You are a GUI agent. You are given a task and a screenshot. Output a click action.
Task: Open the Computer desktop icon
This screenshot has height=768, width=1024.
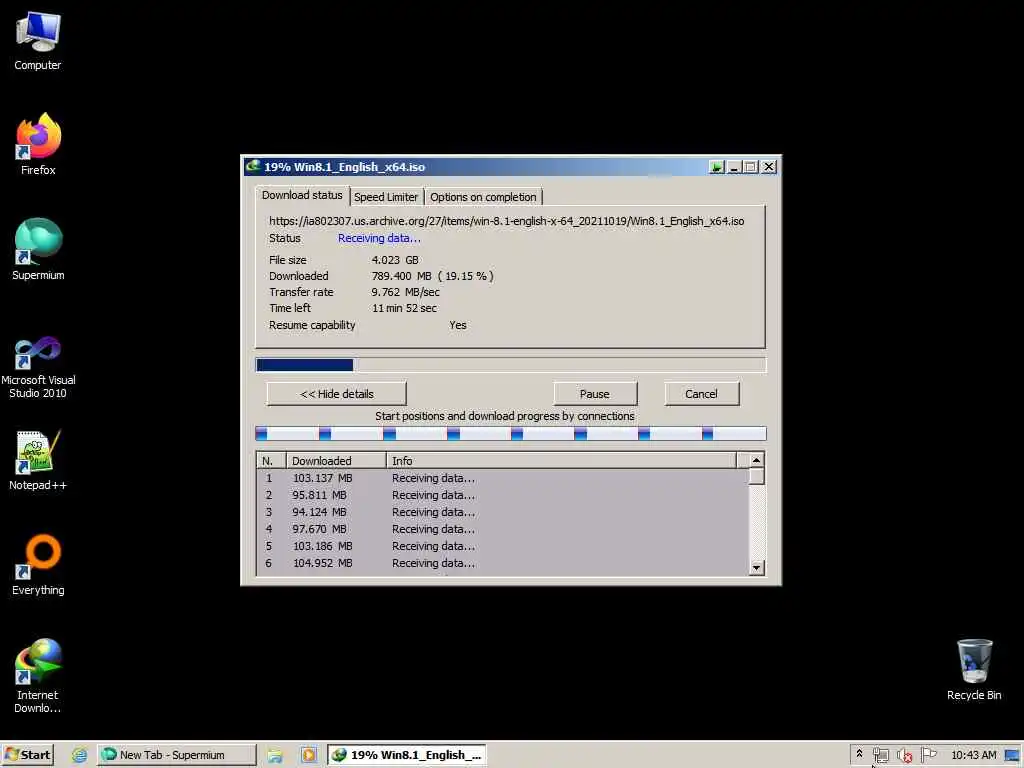38,40
